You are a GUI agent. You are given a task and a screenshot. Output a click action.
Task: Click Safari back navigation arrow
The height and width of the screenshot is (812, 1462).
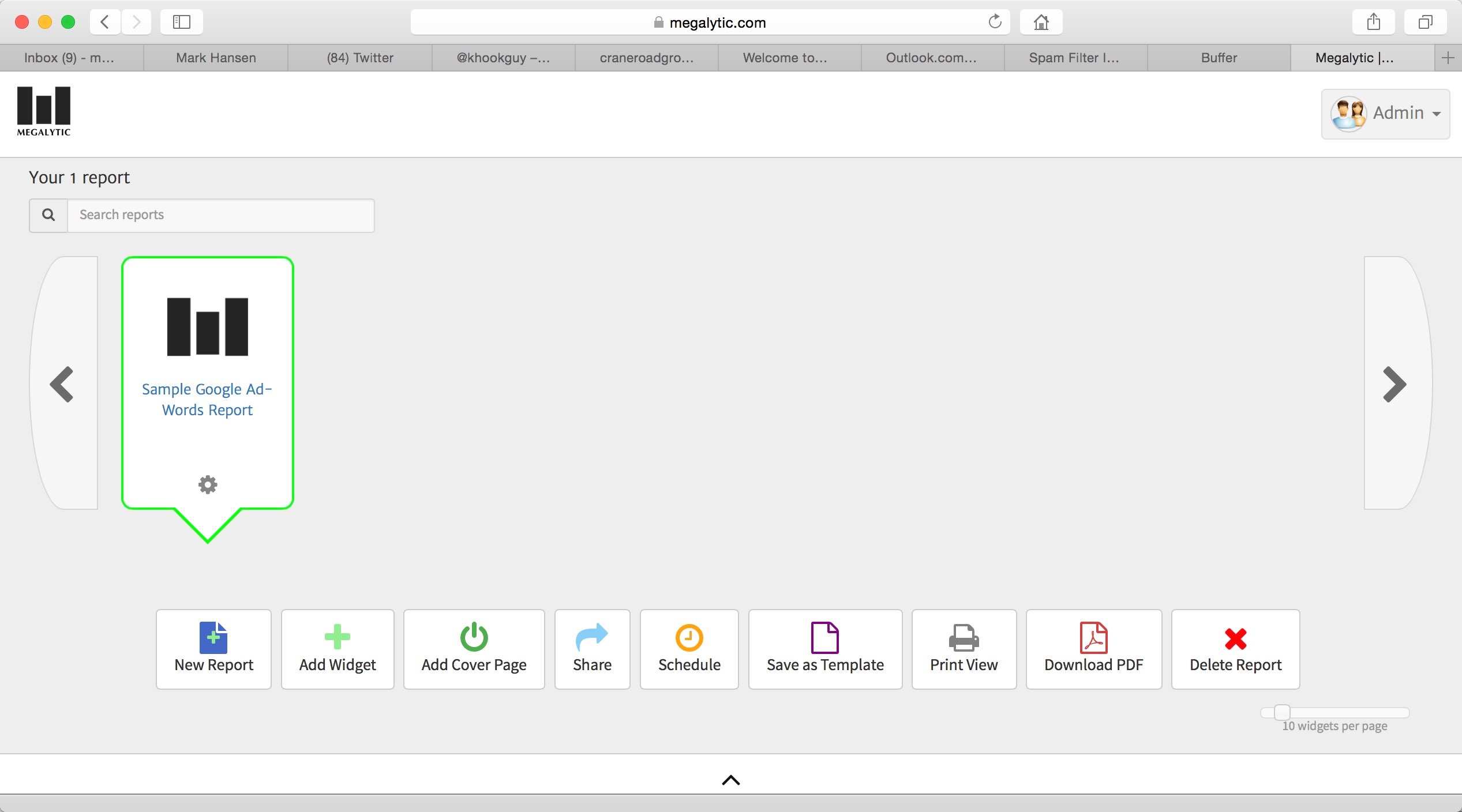105,22
